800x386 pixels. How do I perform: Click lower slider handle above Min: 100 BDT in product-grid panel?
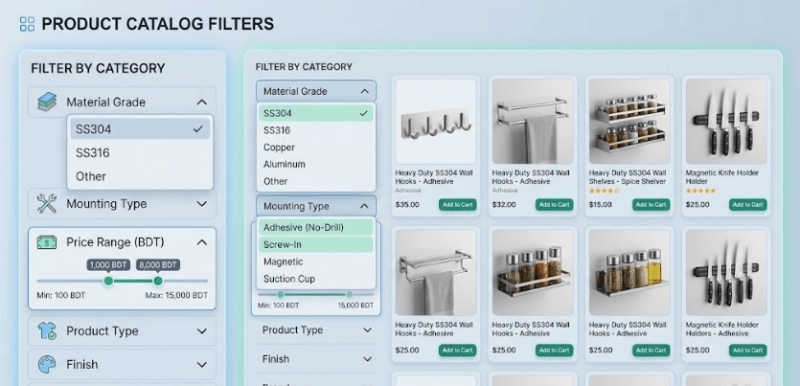pos(281,294)
